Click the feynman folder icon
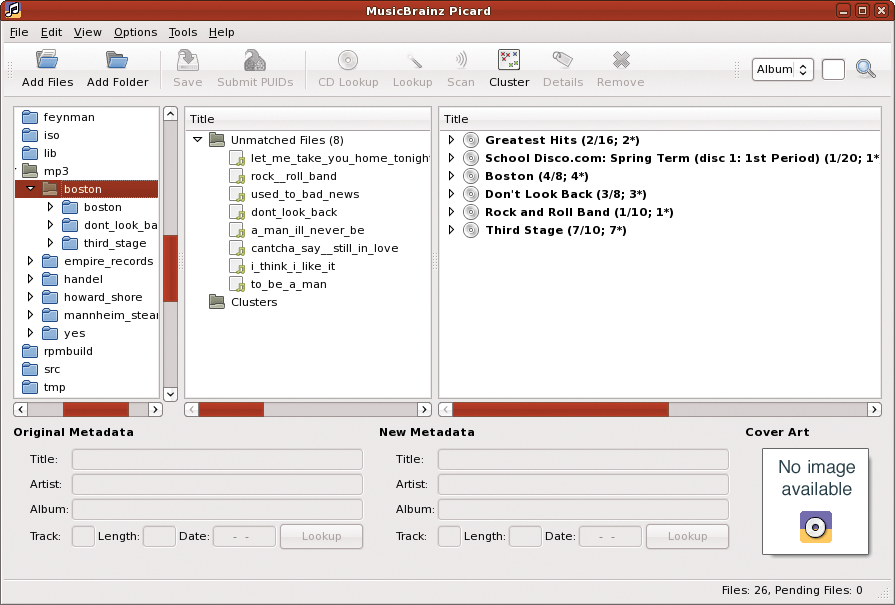 [30, 117]
